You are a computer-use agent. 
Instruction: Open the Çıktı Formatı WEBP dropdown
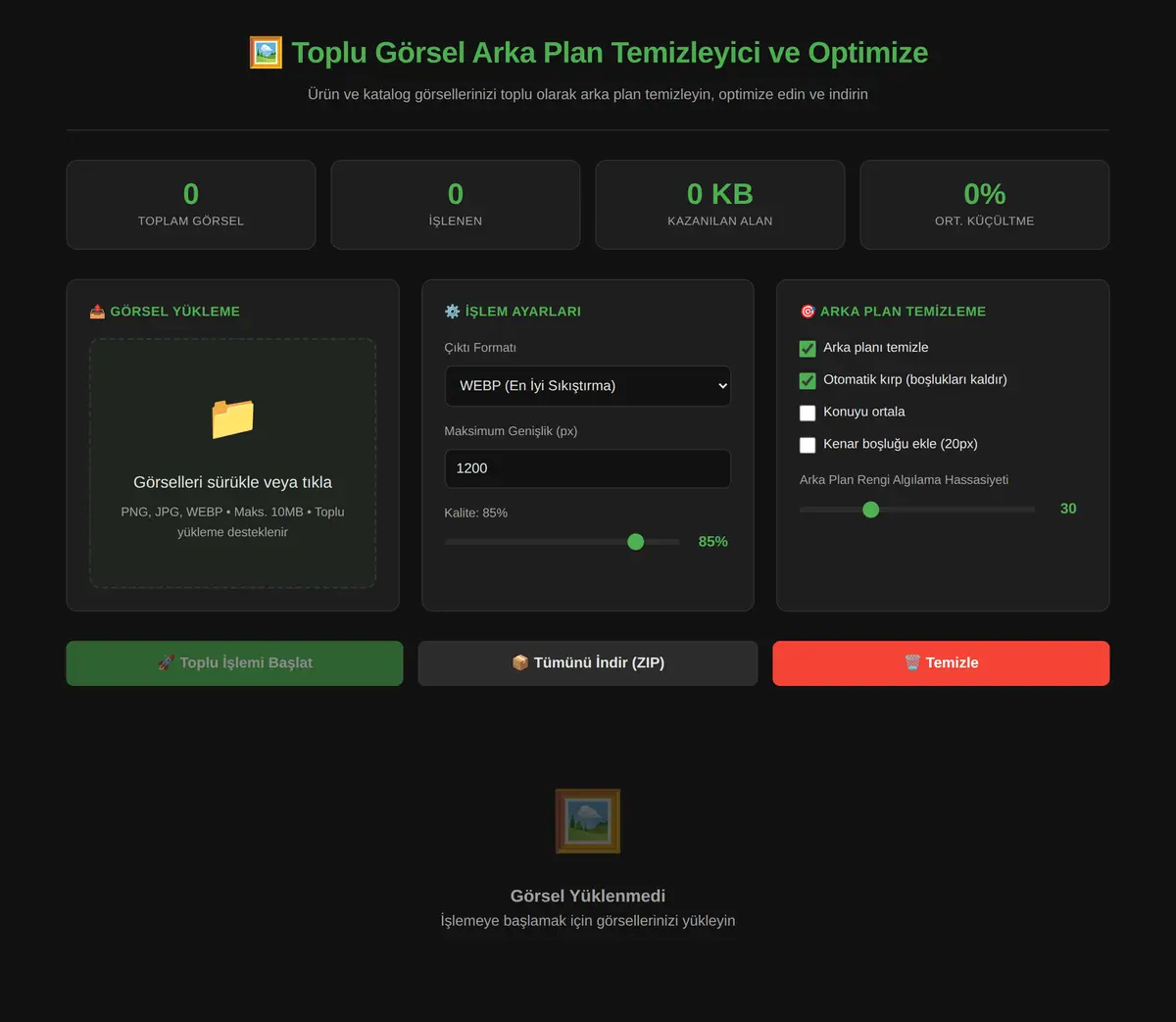588,386
